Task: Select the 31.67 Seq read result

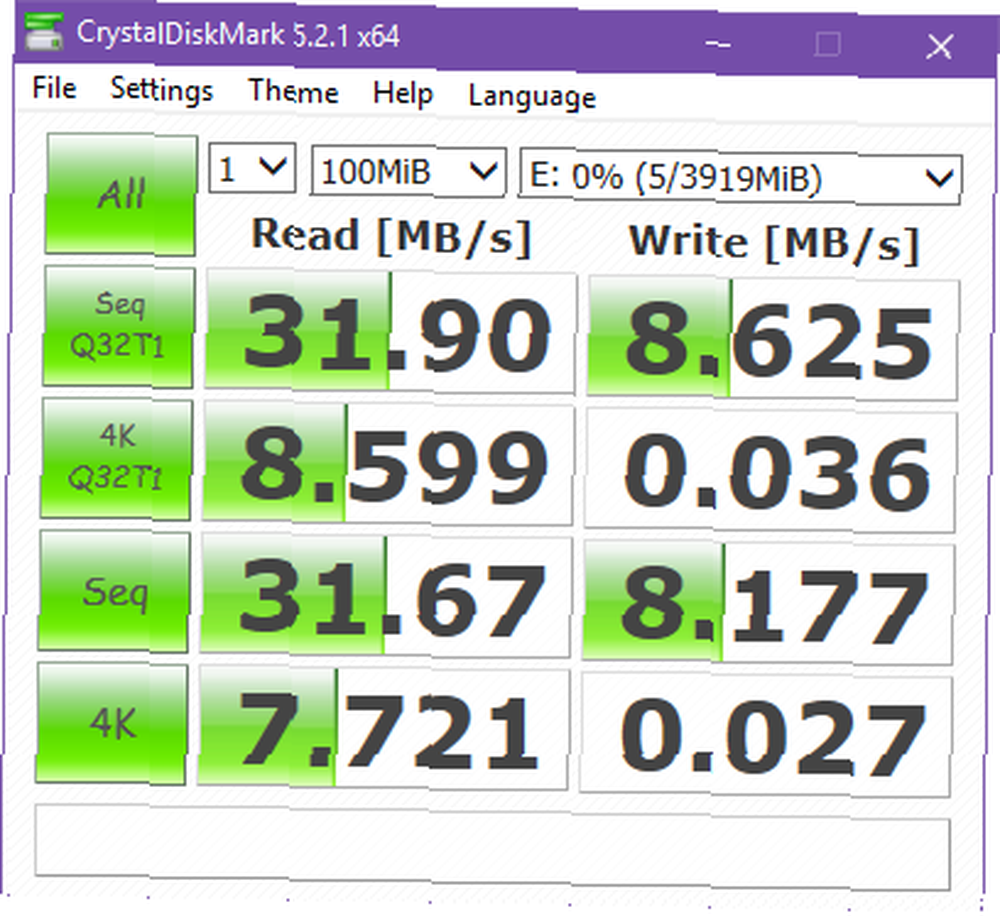Action: tap(385, 597)
